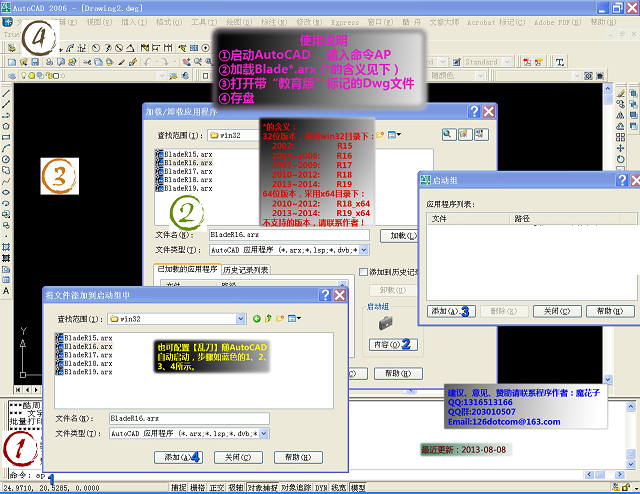Open the Express menu

345,21
